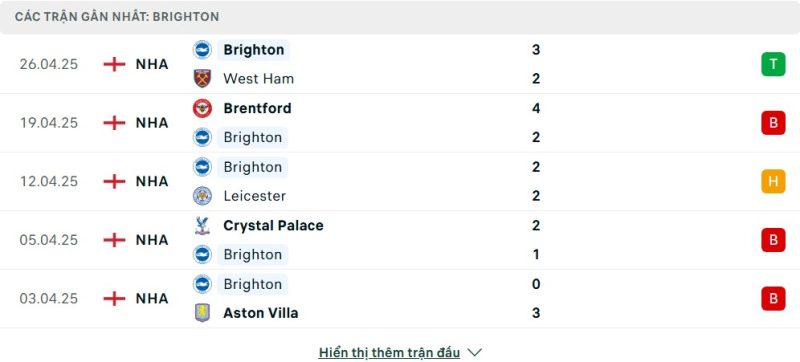Select Crystal Palace team name
Image resolution: width=800 pixels, height=362 pixels.
click(273, 225)
